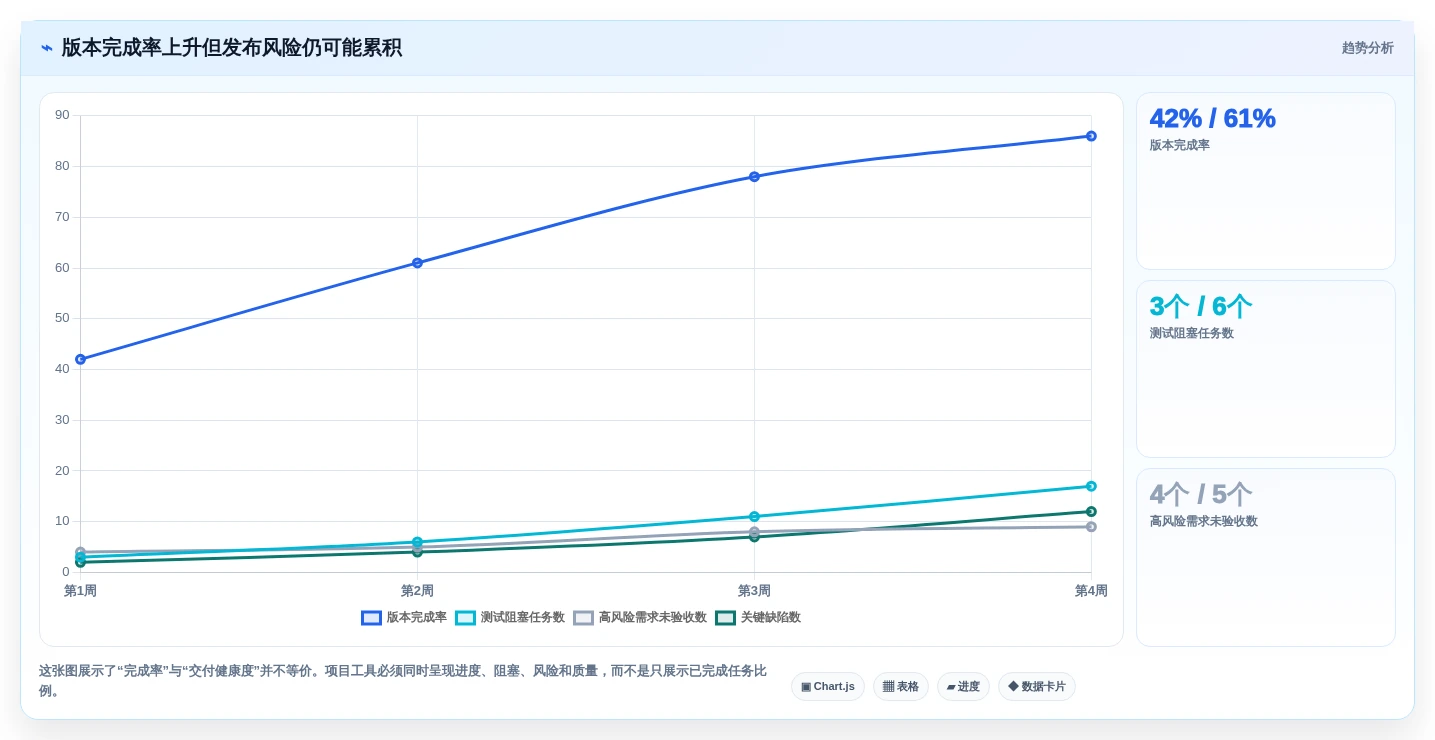This screenshot has height=740, width=1435.
Task: Open the 4个 / 5个 高风险需求未验收数 card
Action: tap(1265, 557)
